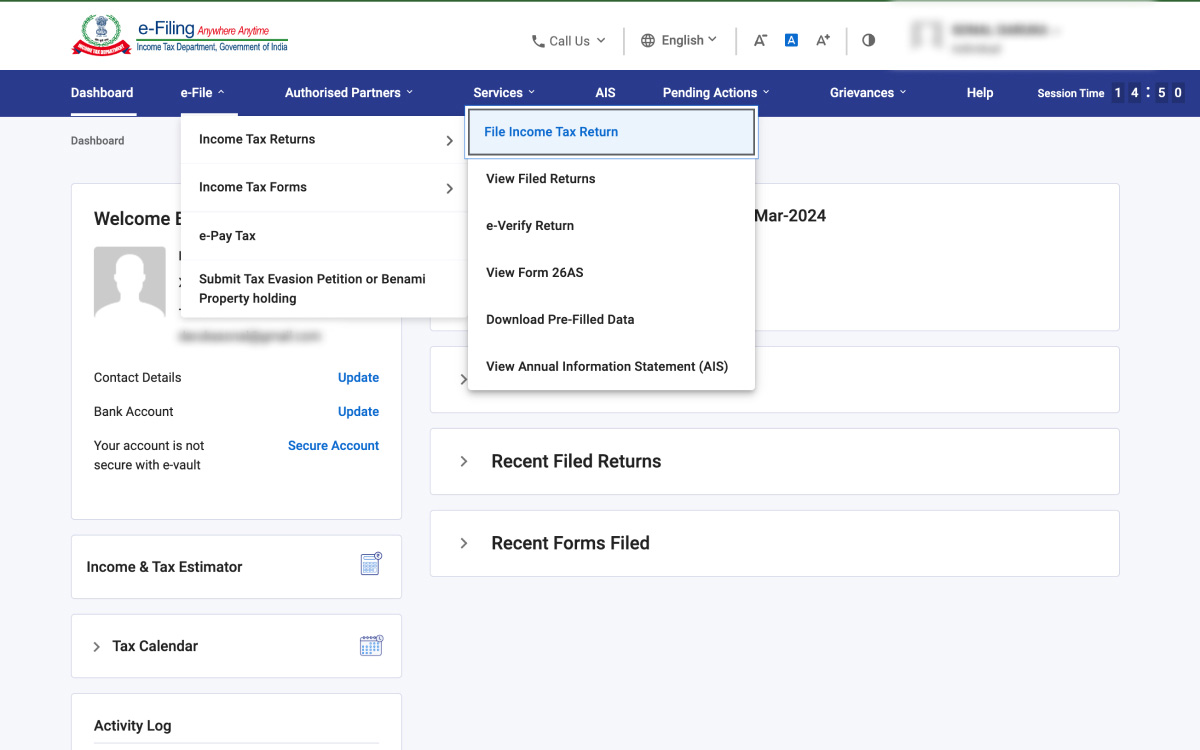Open the Income & Tax Estimator calculator icon
This screenshot has width=1200, height=750.
pyautogui.click(x=370, y=564)
